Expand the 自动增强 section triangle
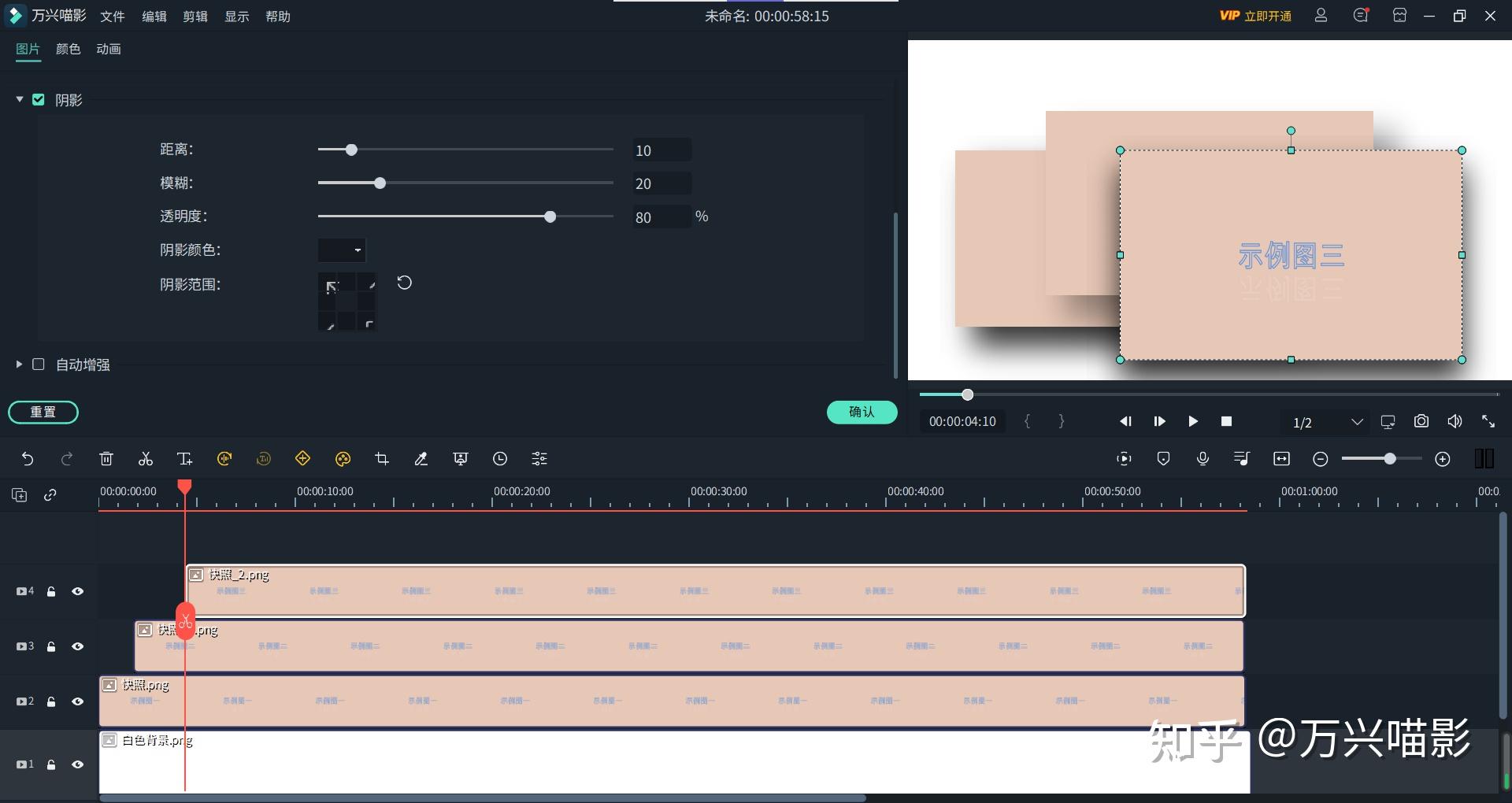This screenshot has width=1512, height=803. click(19, 364)
